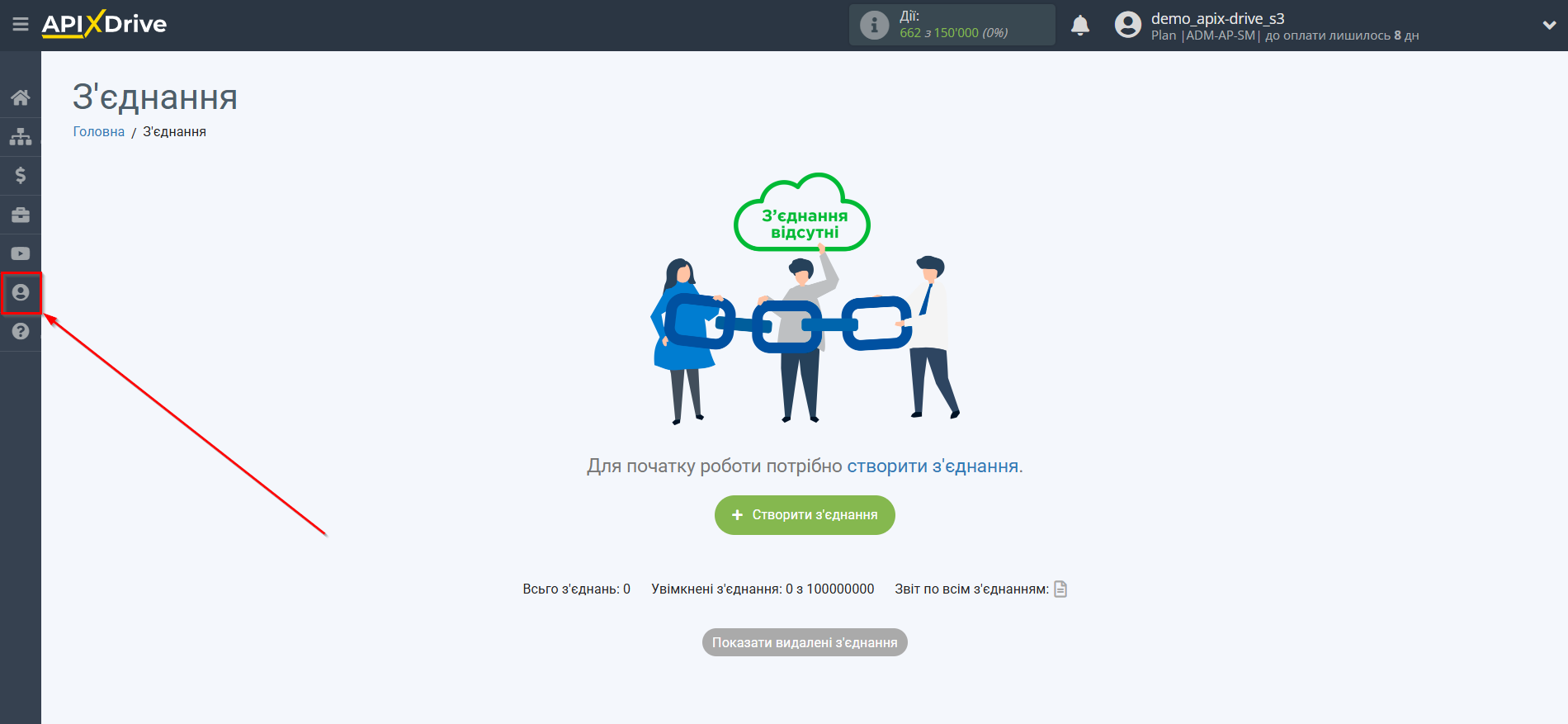
Task: Open the help question-mark sidebar icon
Action: point(21,331)
